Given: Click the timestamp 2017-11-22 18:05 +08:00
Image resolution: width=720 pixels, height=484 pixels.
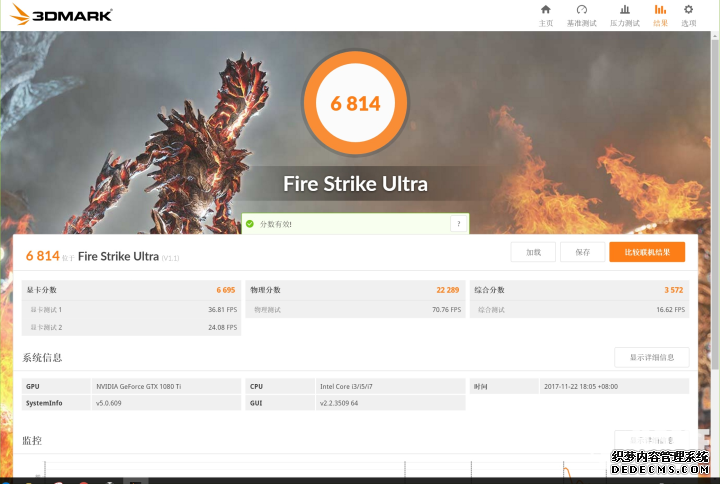Looking at the screenshot, I should (x=581, y=387).
